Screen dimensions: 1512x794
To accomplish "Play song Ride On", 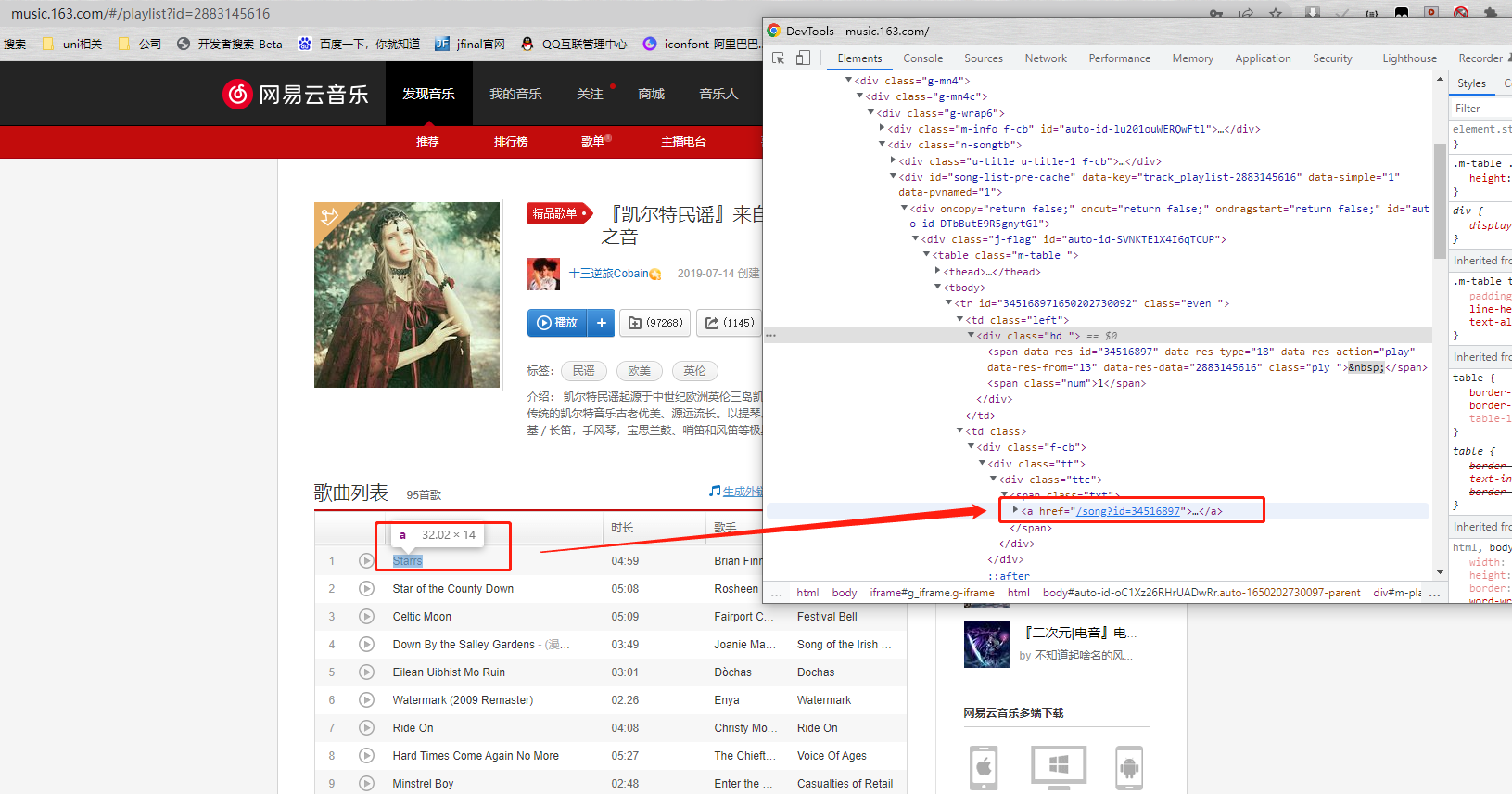I will coord(366,728).
